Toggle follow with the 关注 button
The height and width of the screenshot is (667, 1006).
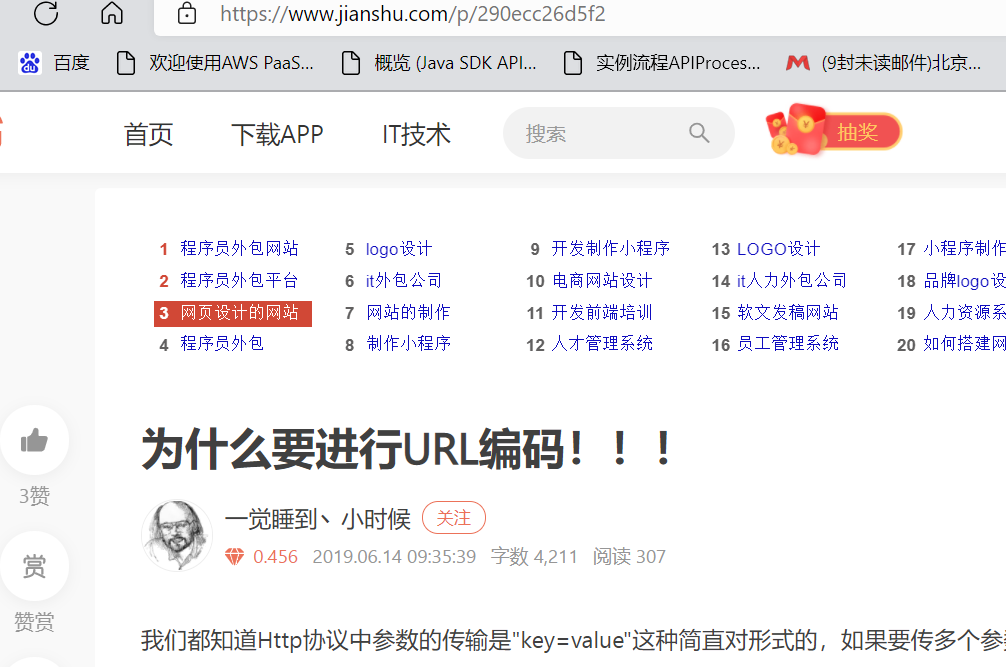point(453,518)
